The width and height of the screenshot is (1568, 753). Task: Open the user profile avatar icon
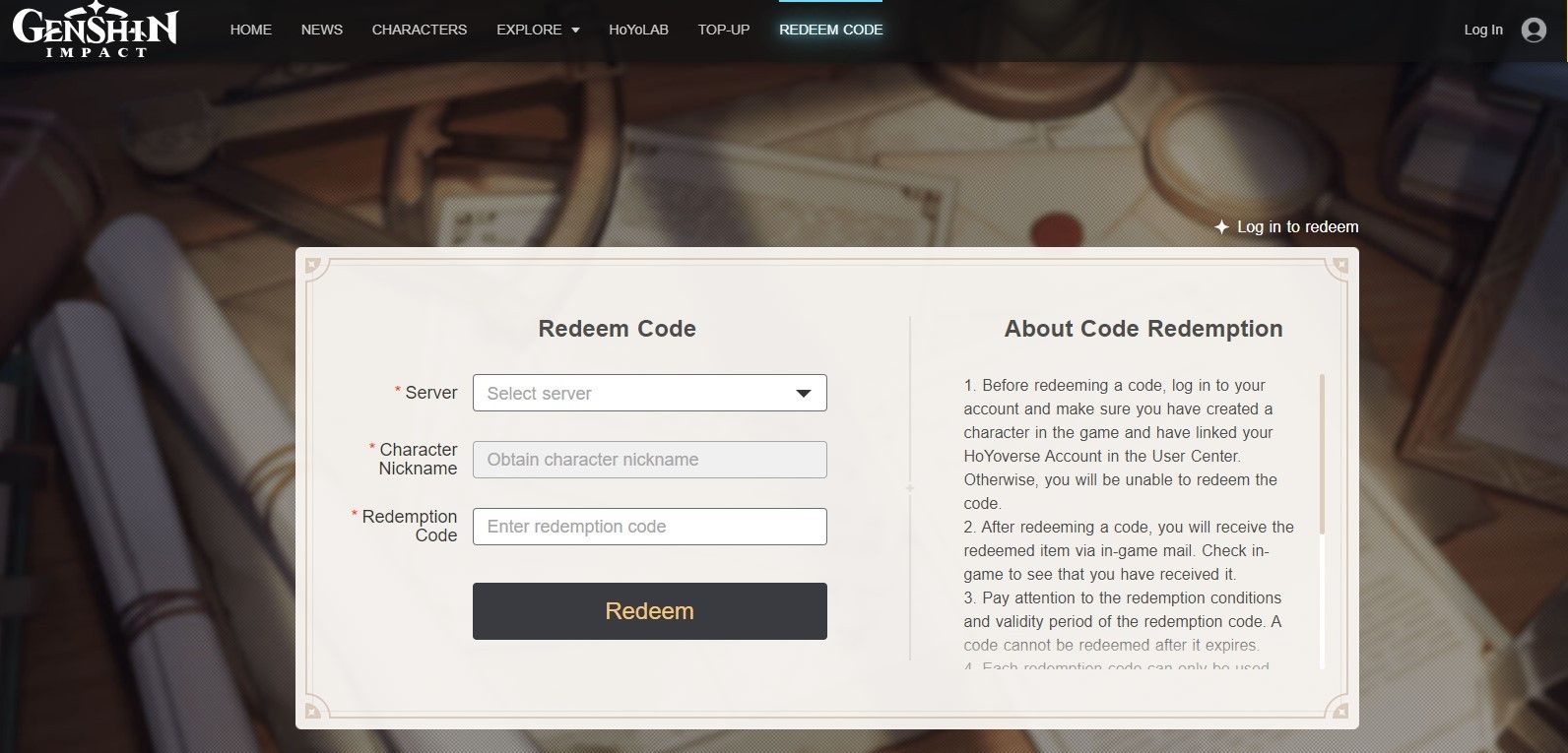[x=1534, y=31]
